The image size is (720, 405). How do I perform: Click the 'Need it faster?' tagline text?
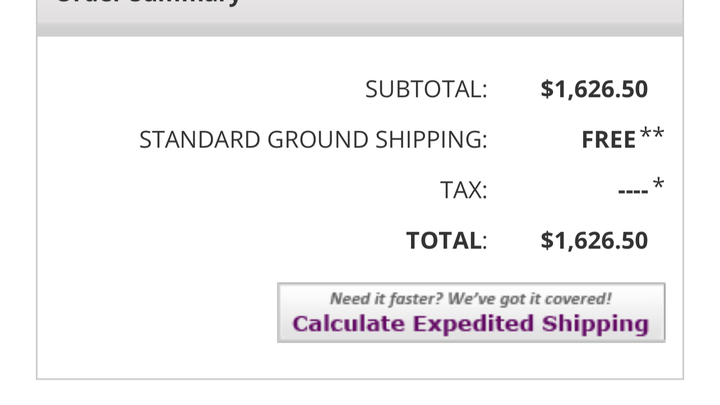click(x=386, y=299)
